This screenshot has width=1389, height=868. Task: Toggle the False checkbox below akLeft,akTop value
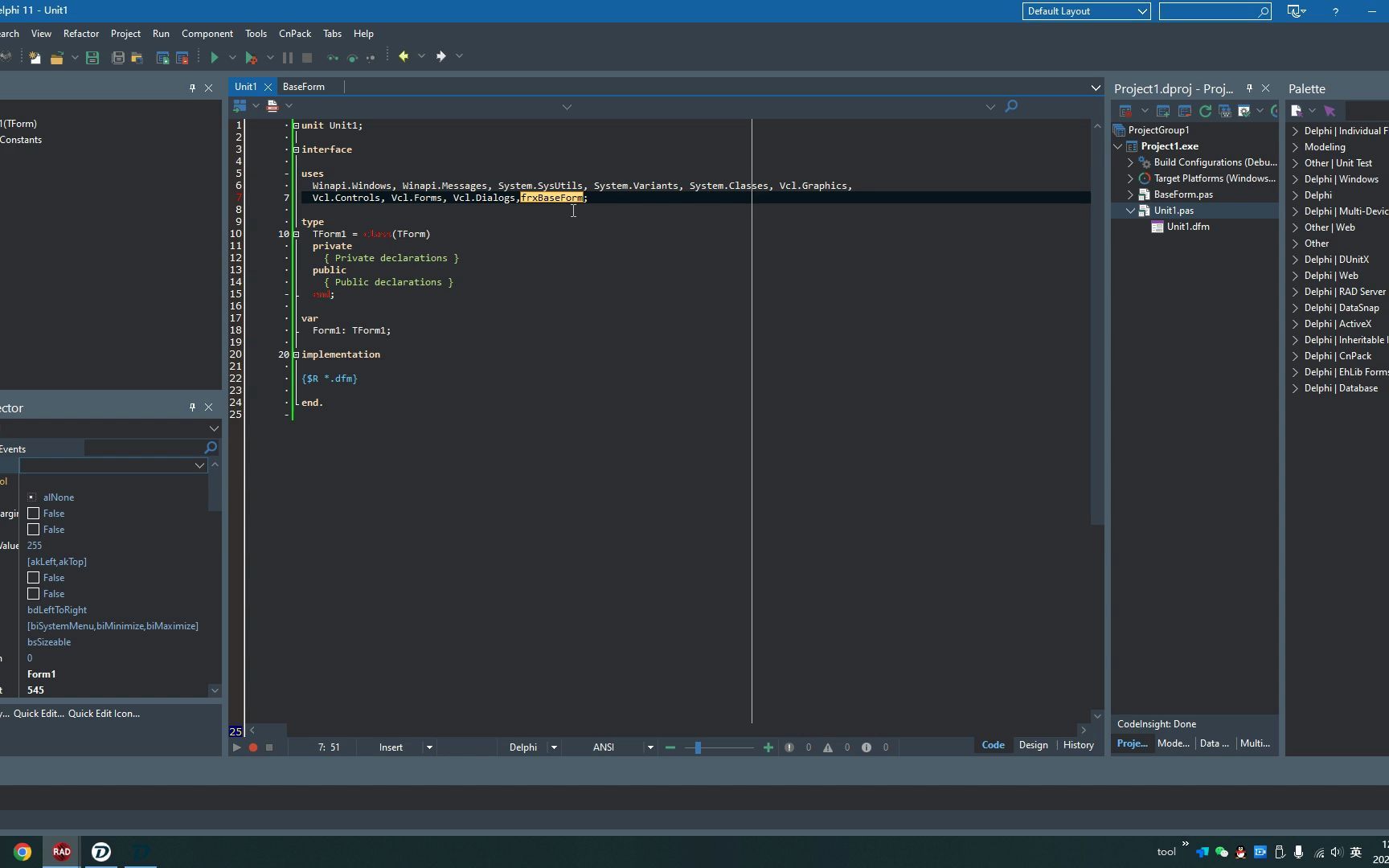coord(34,578)
